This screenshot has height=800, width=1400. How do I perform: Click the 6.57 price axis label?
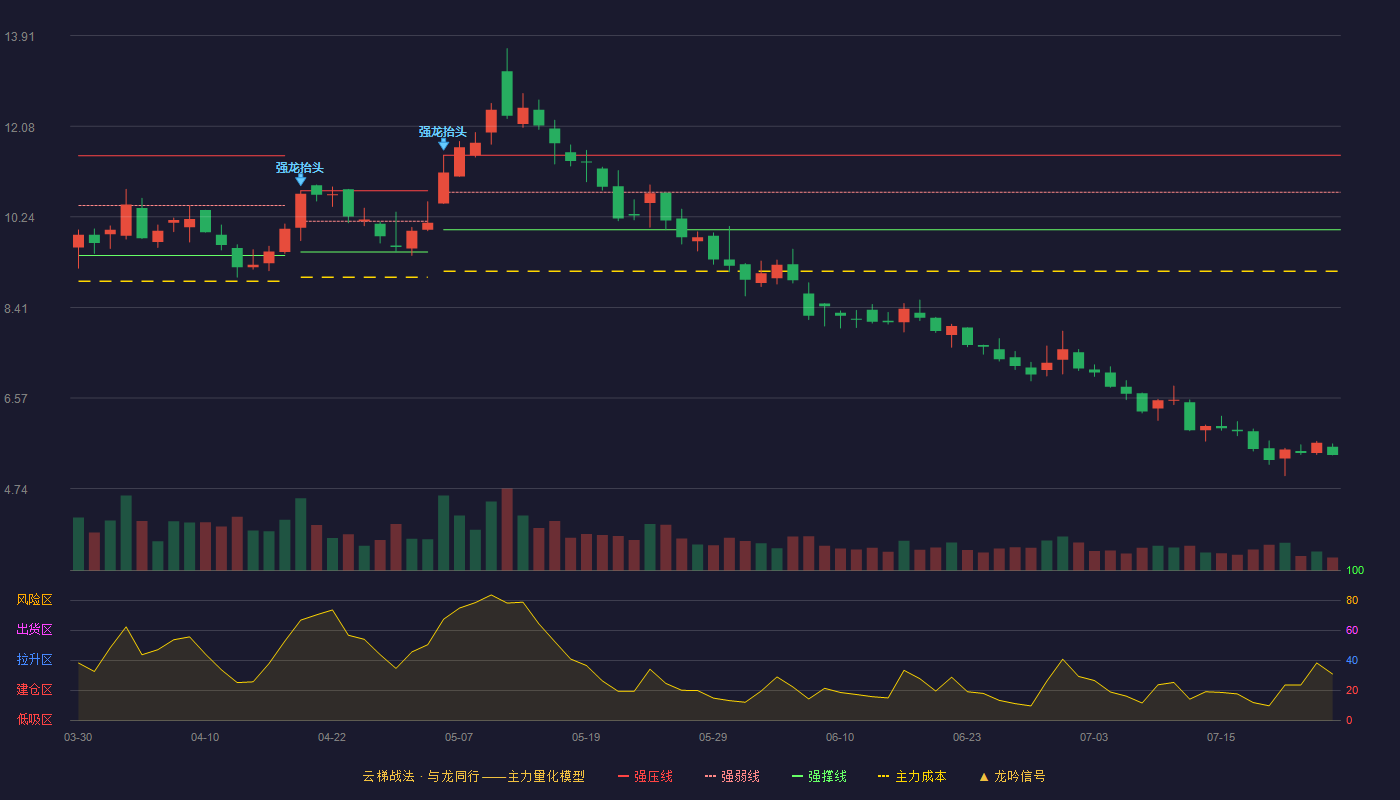click(x=17, y=399)
